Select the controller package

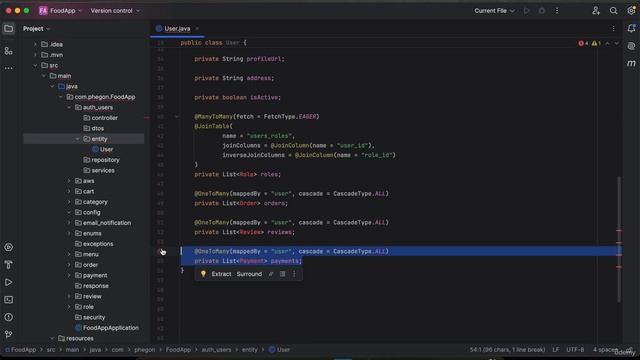pos(104,118)
